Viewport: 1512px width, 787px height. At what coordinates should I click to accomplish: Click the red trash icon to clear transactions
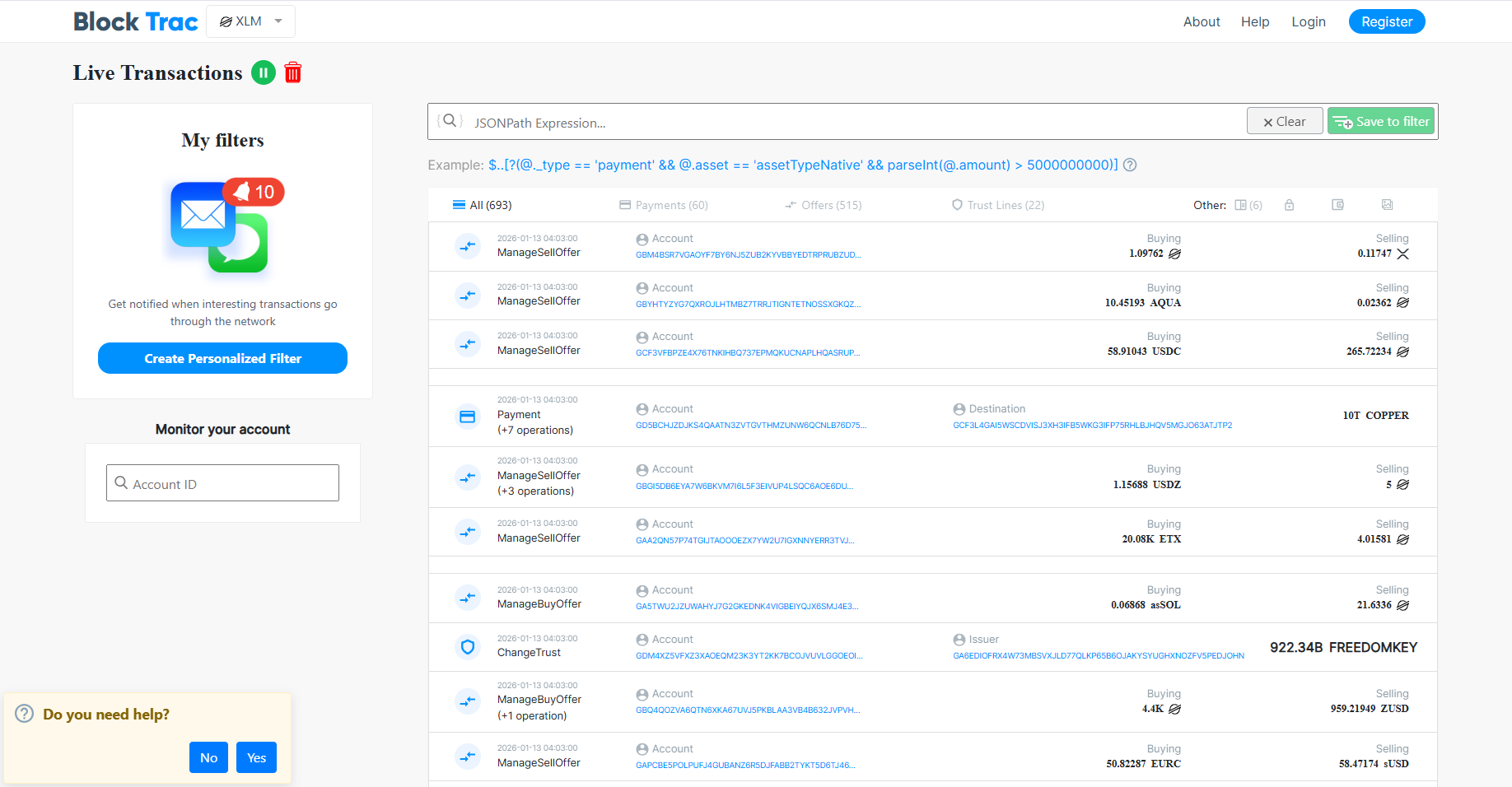click(293, 73)
